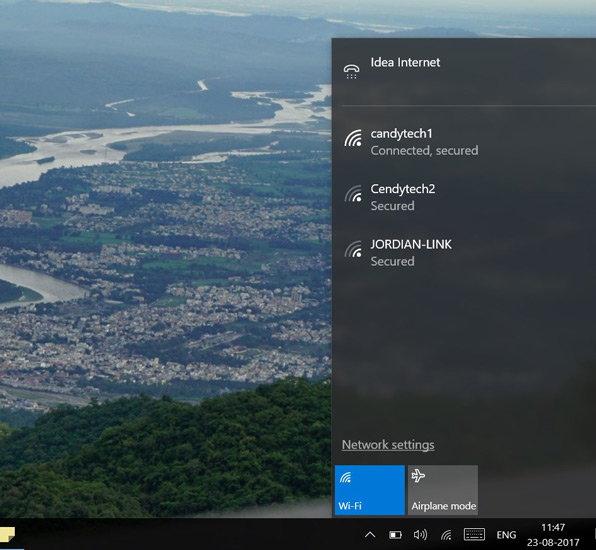
Task: Switch the ENG input language indicator
Action: (x=506, y=535)
